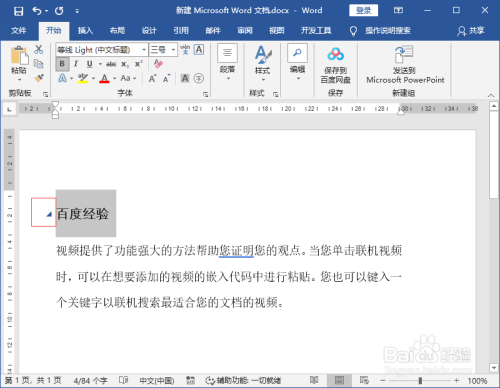Toggle Italic formatting
This screenshot has height=388, width=500.
76,64
